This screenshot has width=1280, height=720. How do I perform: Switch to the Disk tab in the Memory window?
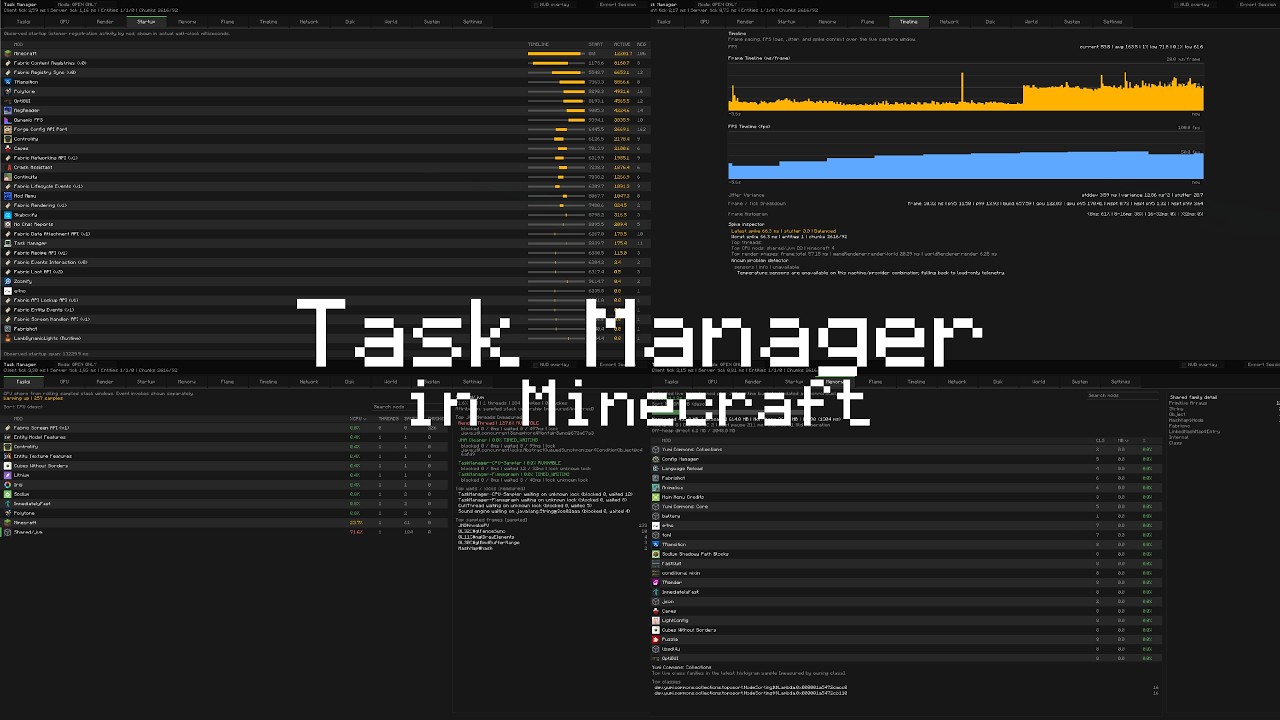997,382
